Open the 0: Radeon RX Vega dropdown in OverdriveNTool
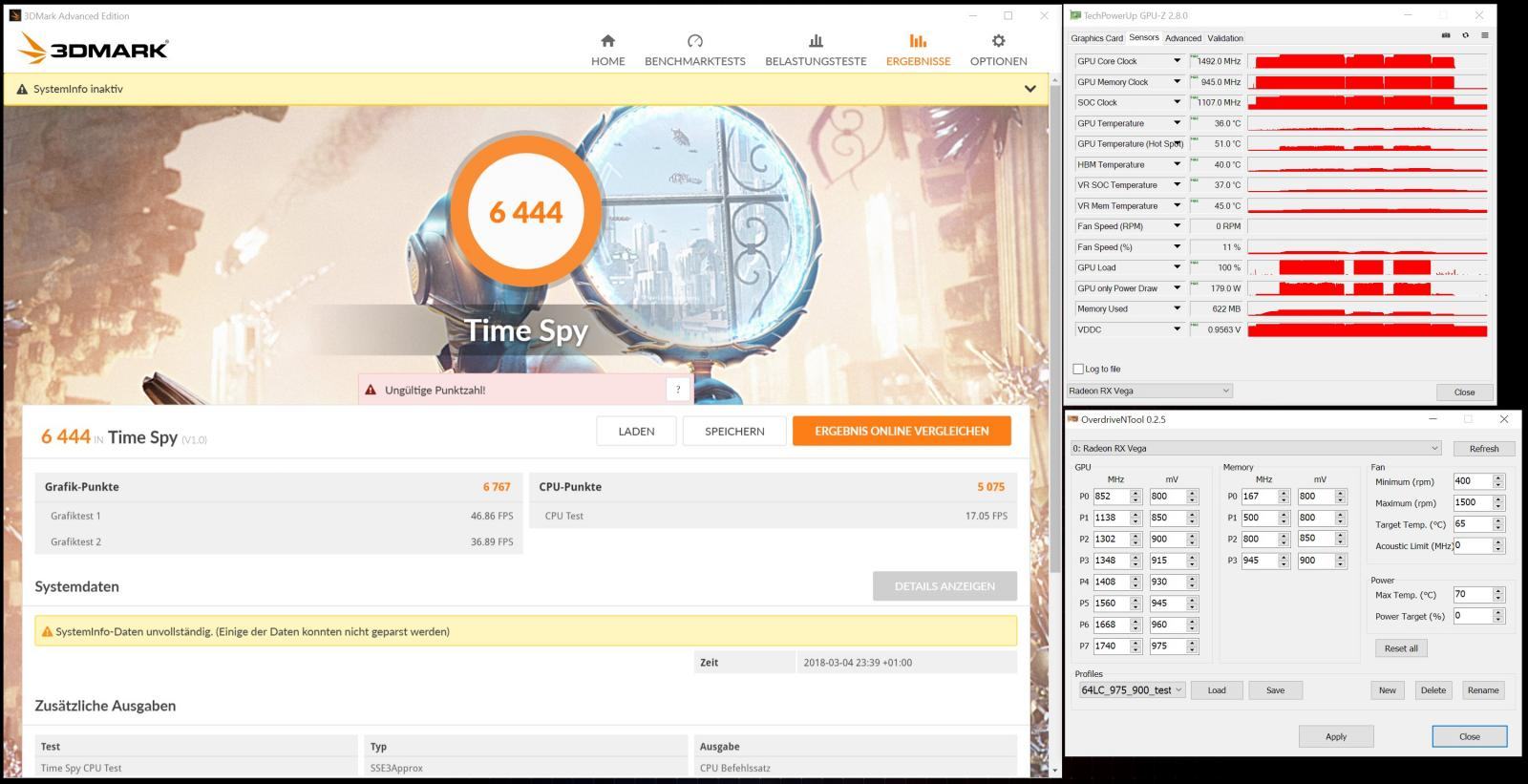1528x784 pixels. [1256, 448]
